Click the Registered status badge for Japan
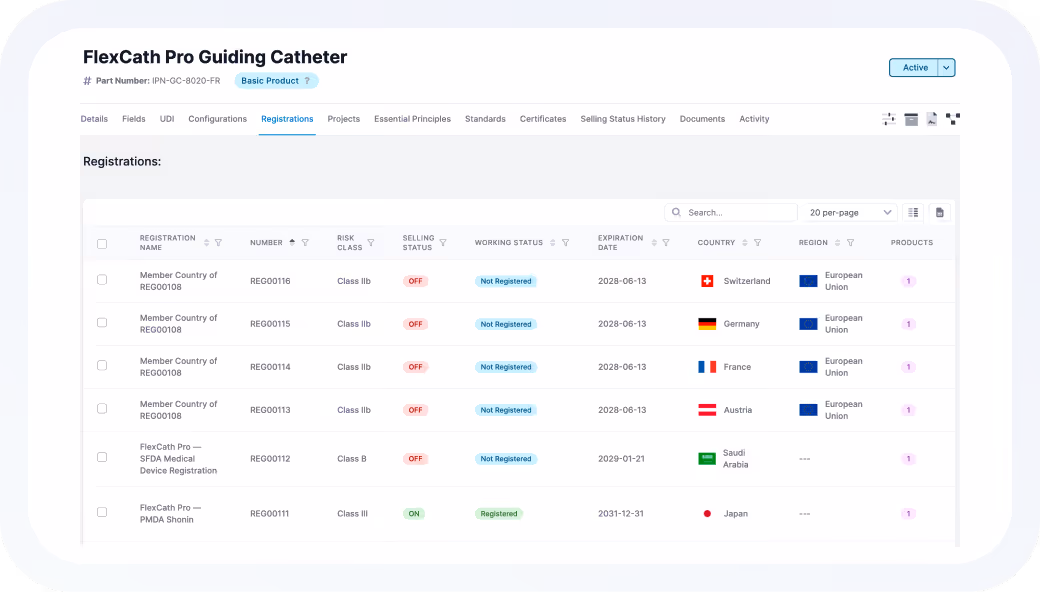 [x=499, y=514]
